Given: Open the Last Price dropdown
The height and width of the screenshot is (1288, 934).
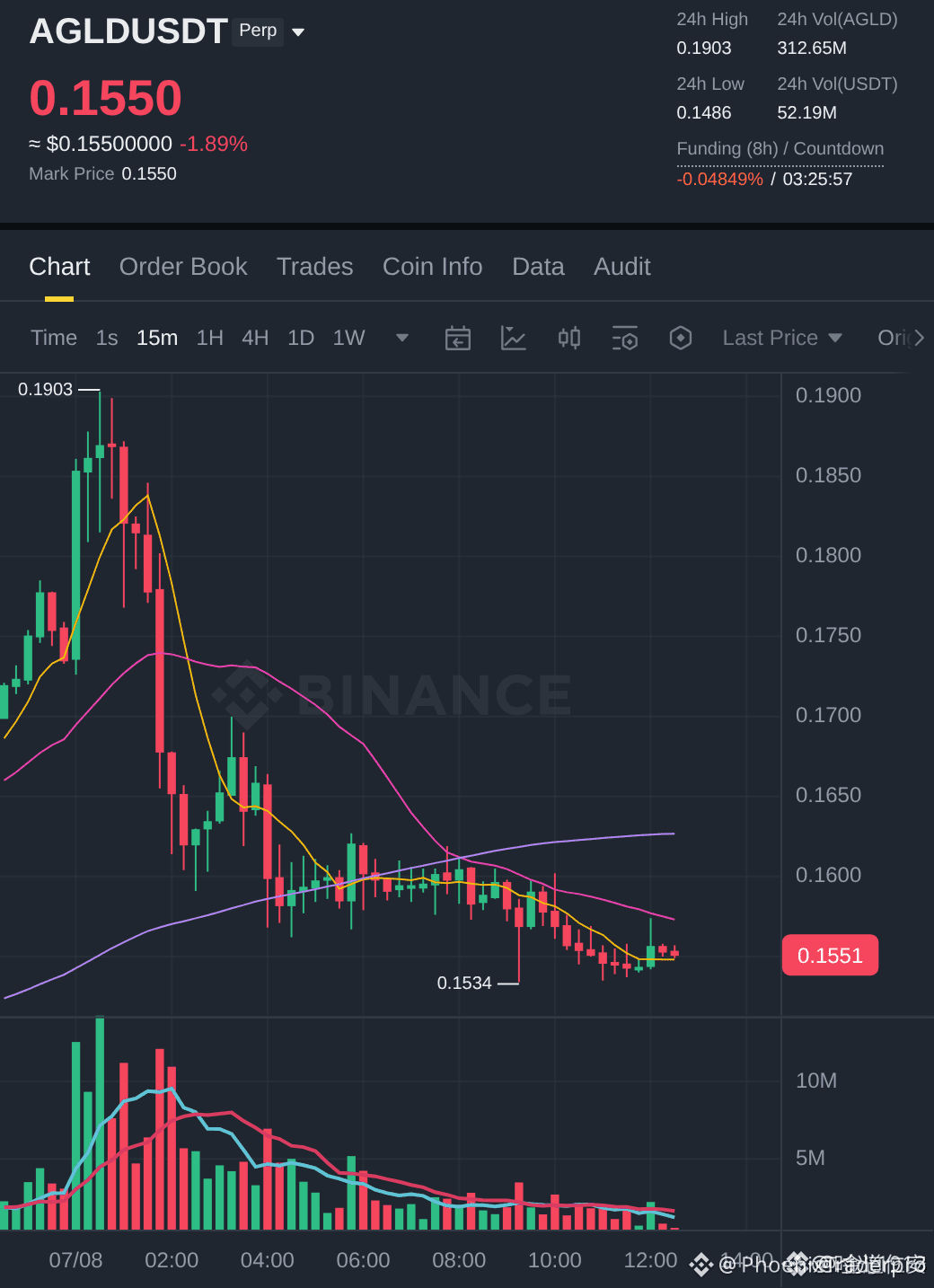Looking at the screenshot, I should pyautogui.click(x=782, y=338).
